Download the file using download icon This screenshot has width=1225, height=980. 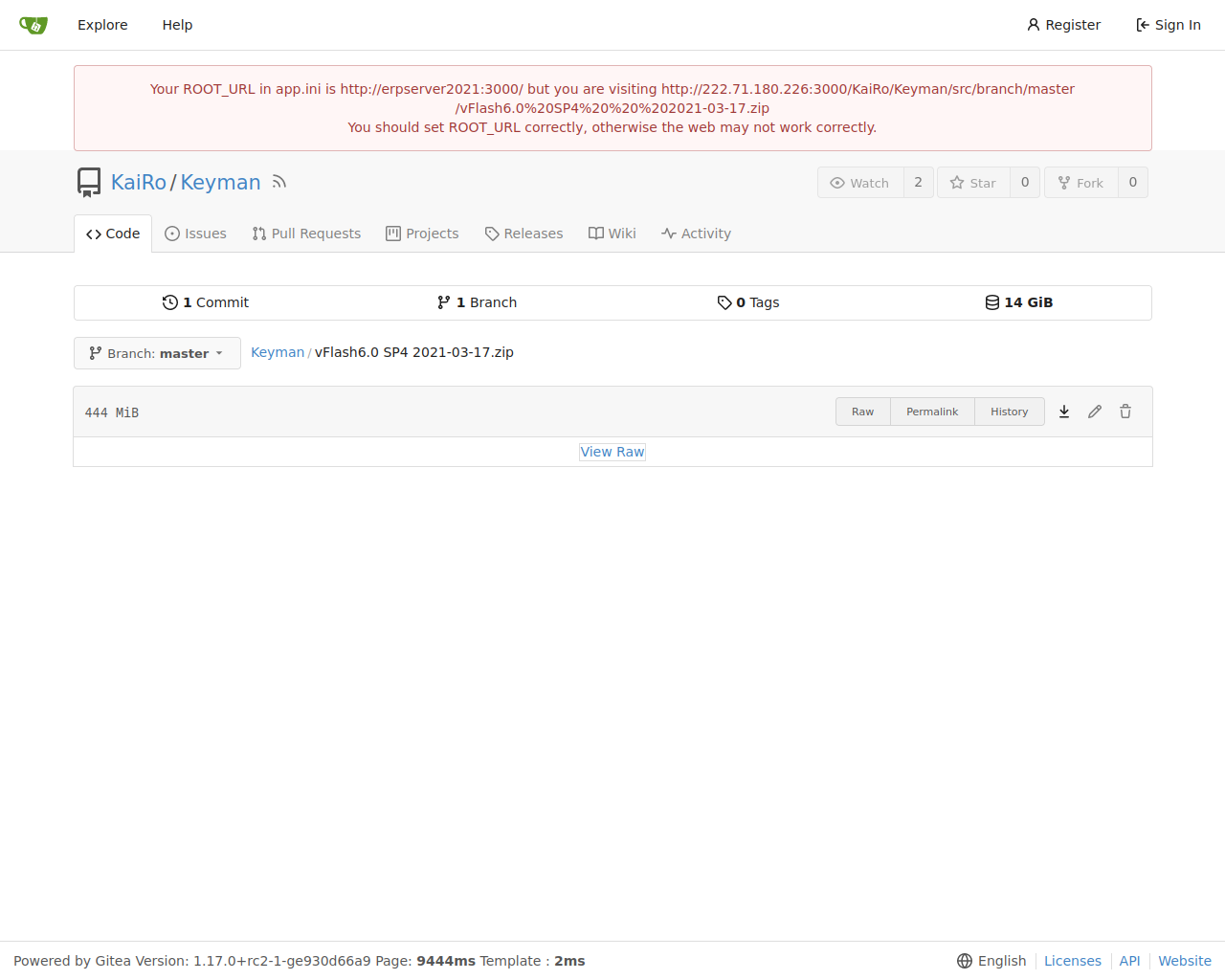click(x=1064, y=412)
